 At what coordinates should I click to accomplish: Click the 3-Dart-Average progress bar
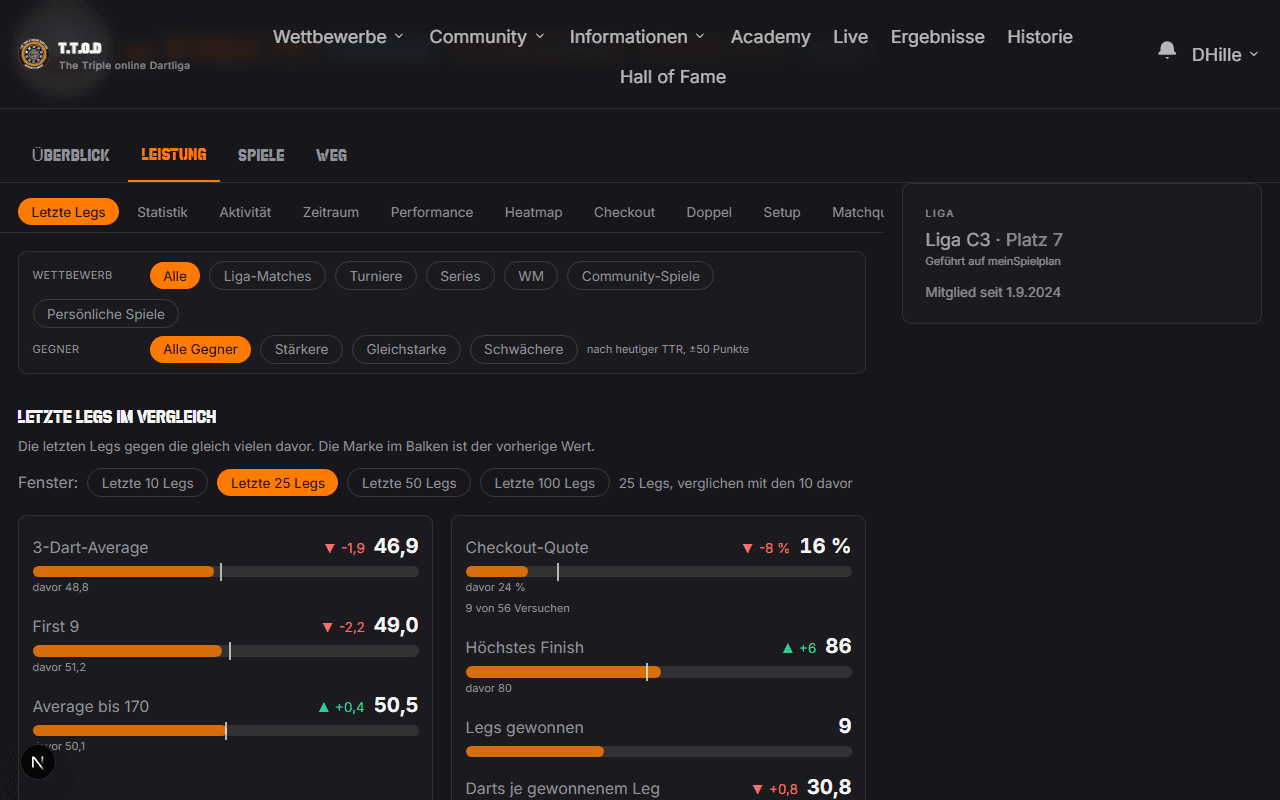click(226, 572)
